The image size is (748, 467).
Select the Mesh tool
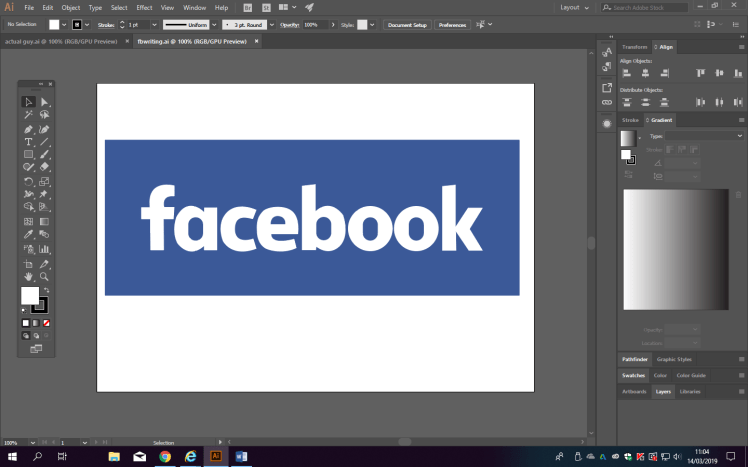(x=28, y=222)
